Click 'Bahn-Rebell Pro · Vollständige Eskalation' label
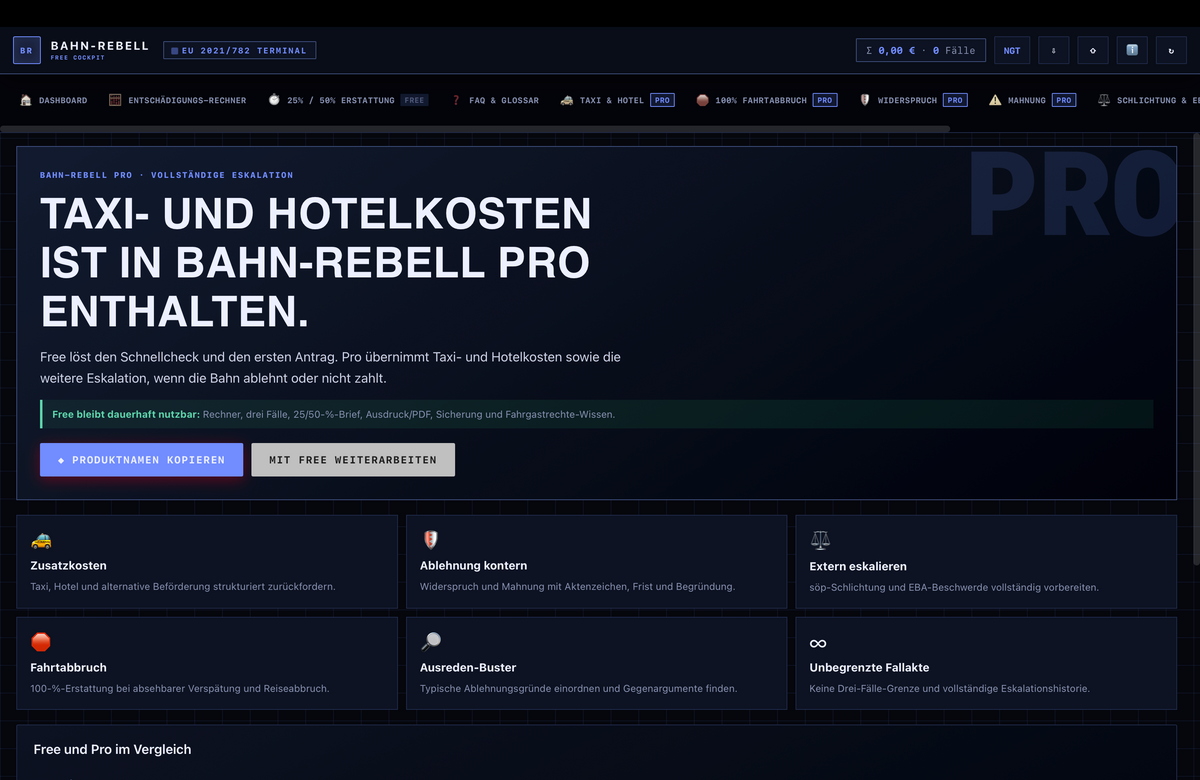This screenshot has width=1200, height=780. point(167,175)
